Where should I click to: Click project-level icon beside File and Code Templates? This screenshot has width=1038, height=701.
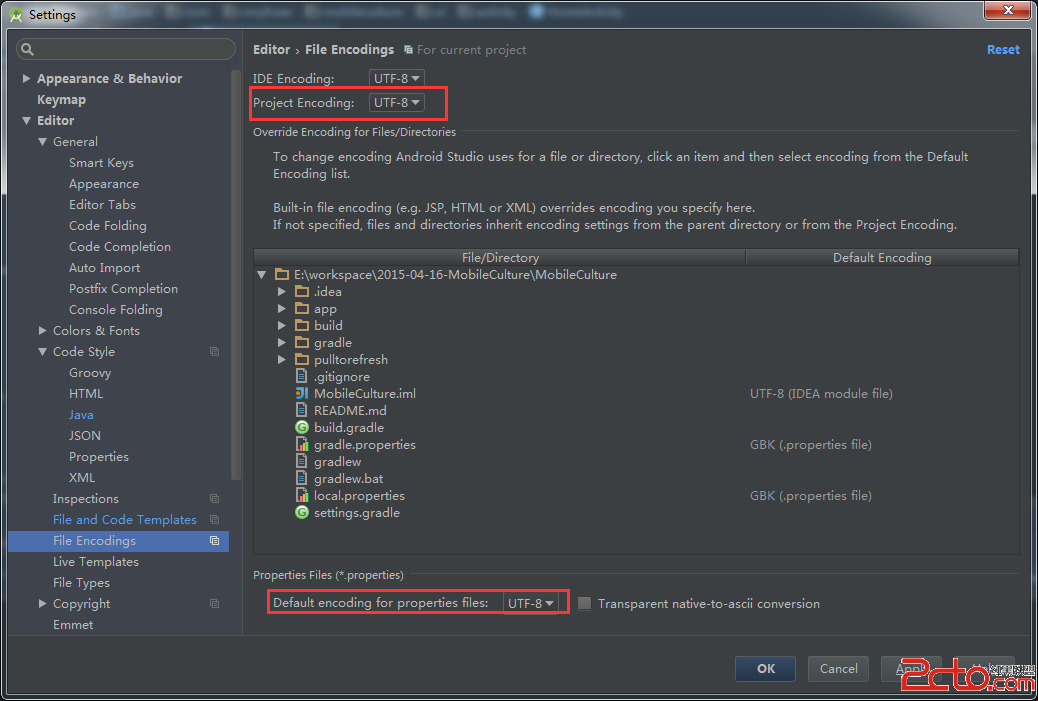tap(214, 520)
